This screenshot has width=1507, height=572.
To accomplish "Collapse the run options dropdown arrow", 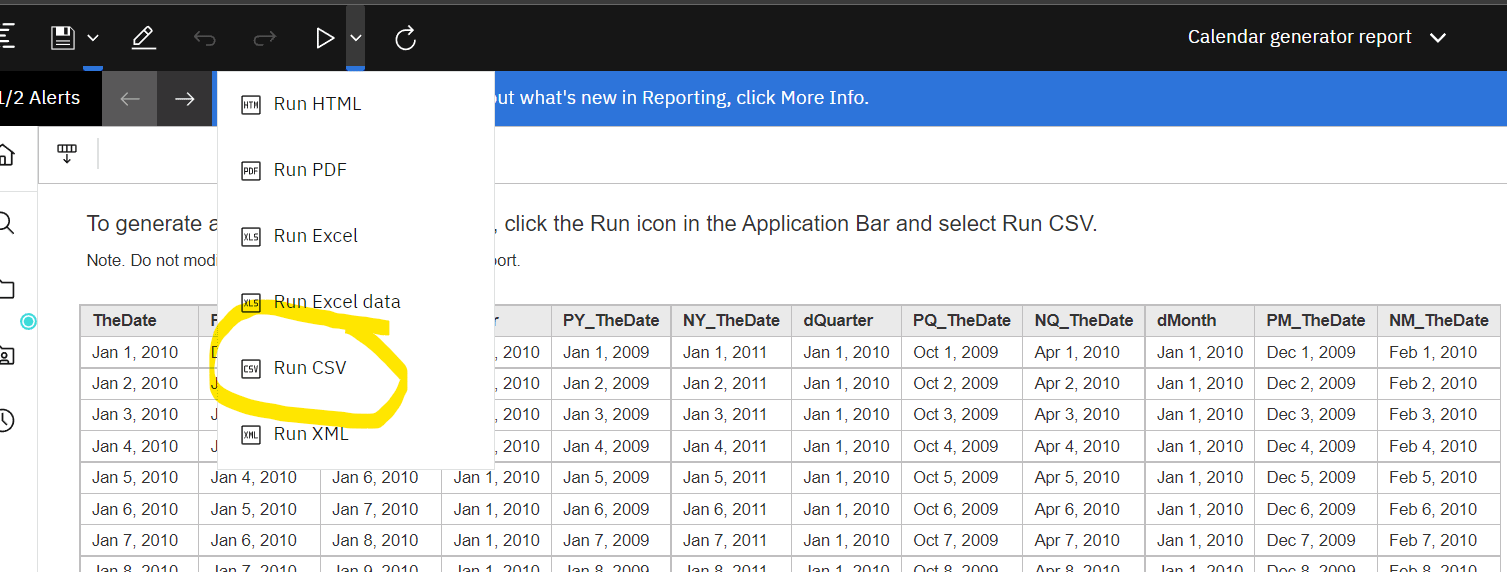I will (x=356, y=38).
